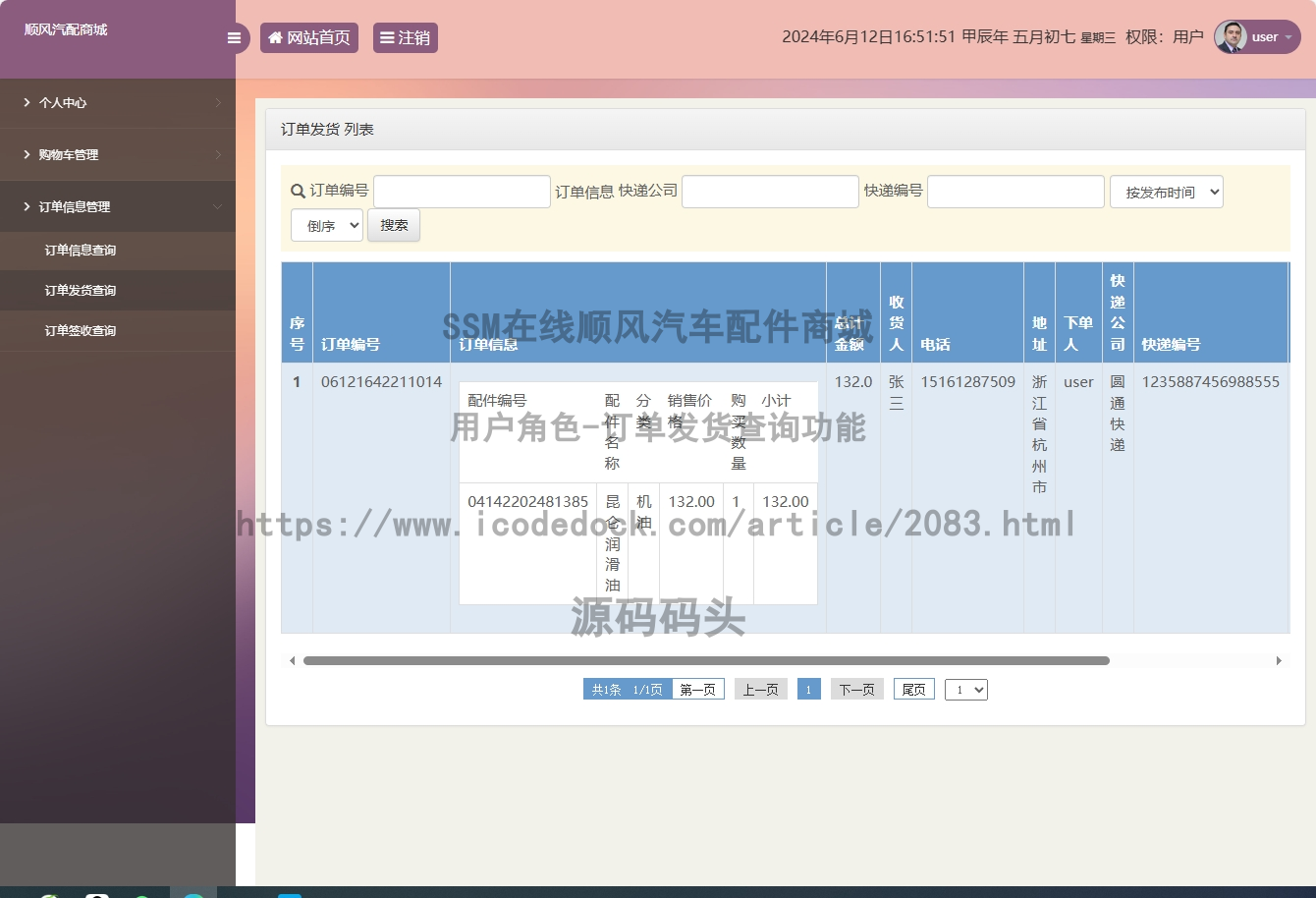Image resolution: width=1316 pixels, height=898 pixels.
Task: Open 网站首页 home link
Action: pos(309,38)
